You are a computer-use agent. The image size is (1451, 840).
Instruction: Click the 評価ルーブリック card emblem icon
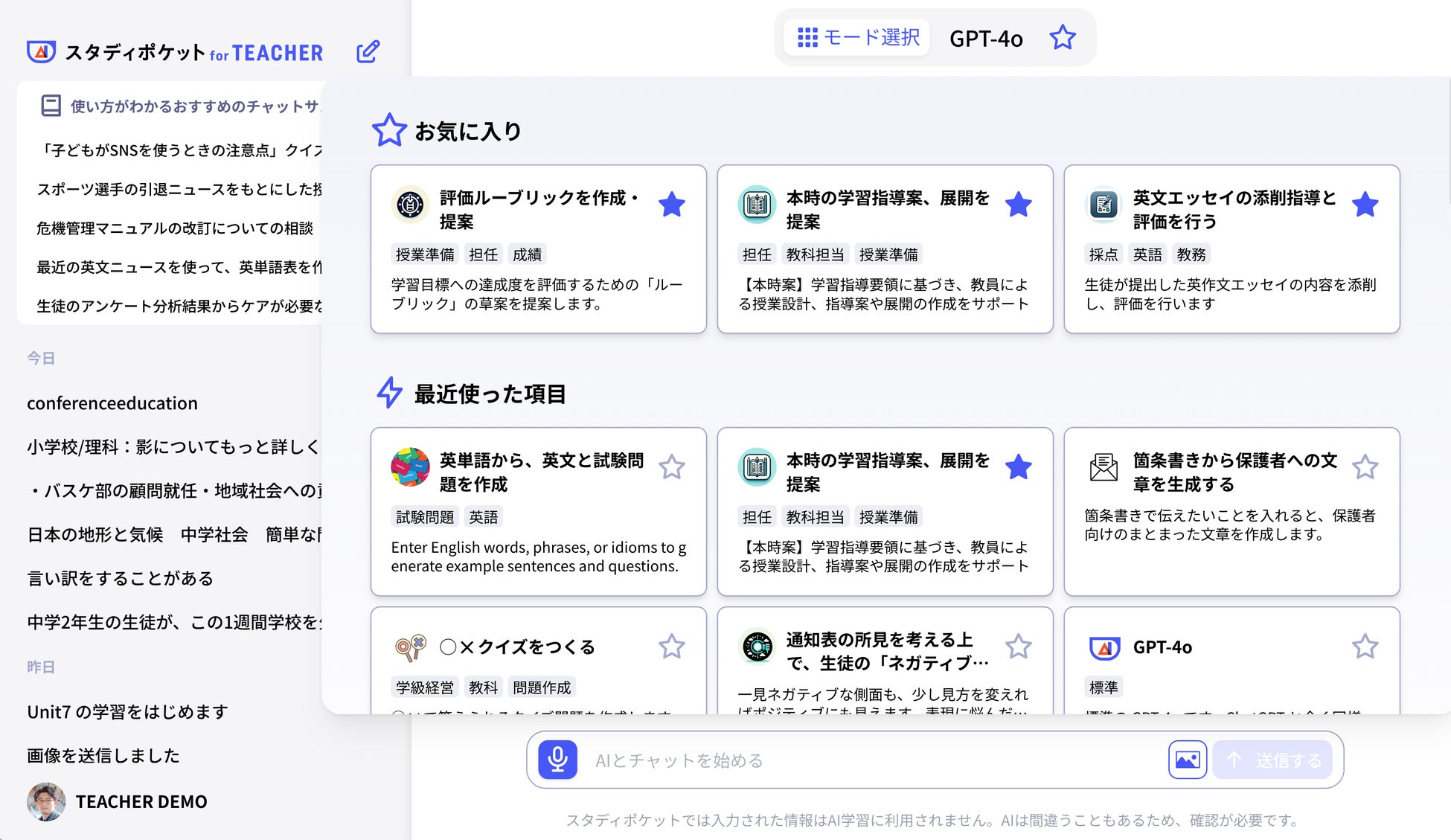click(x=410, y=204)
